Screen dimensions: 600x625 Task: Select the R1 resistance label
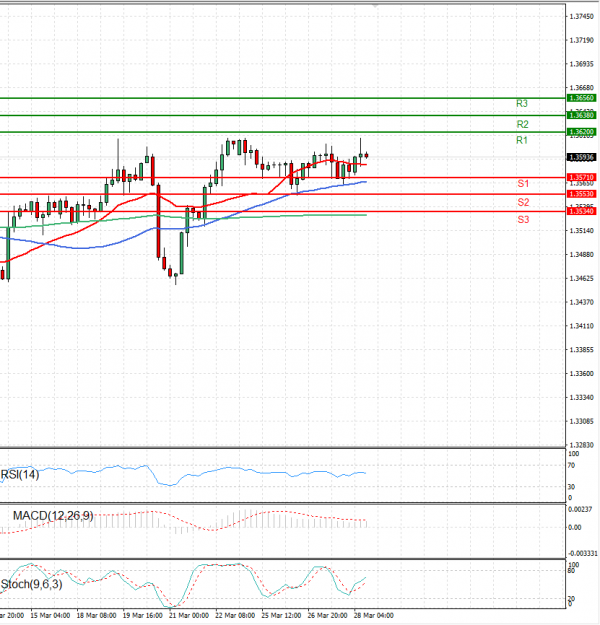pos(522,140)
